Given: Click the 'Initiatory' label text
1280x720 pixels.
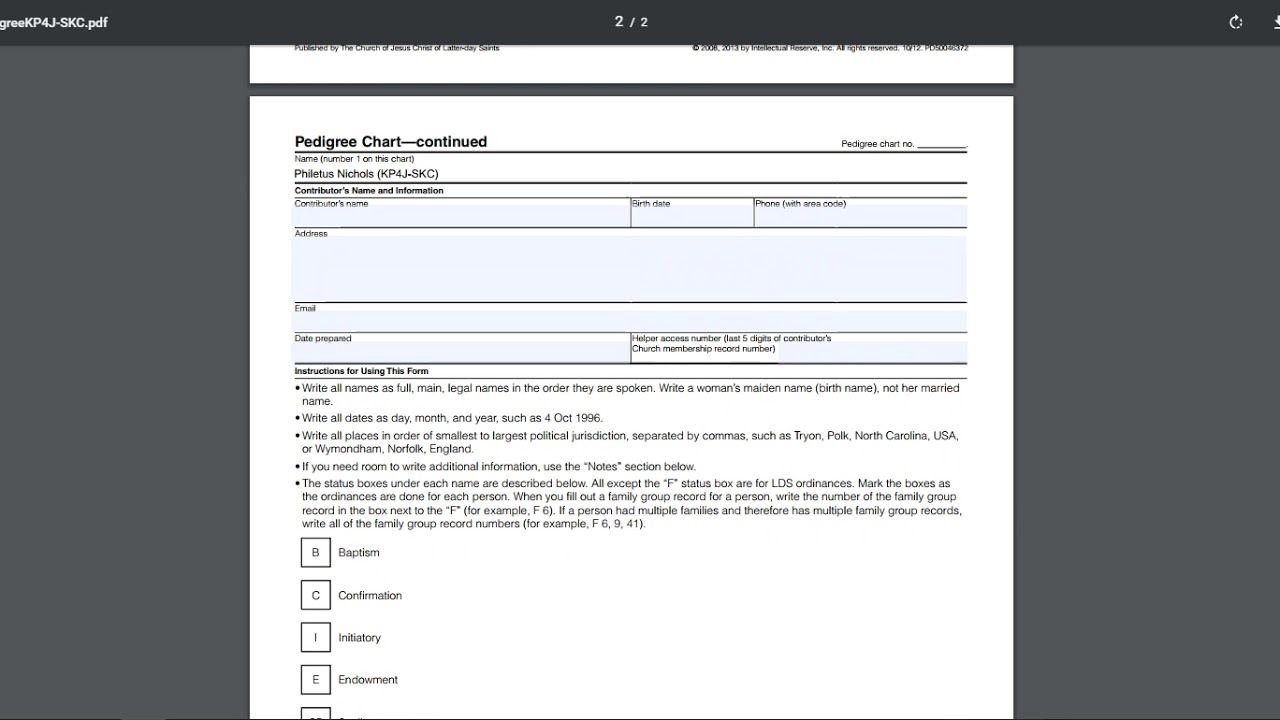Looking at the screenshot, I should 359,637.
